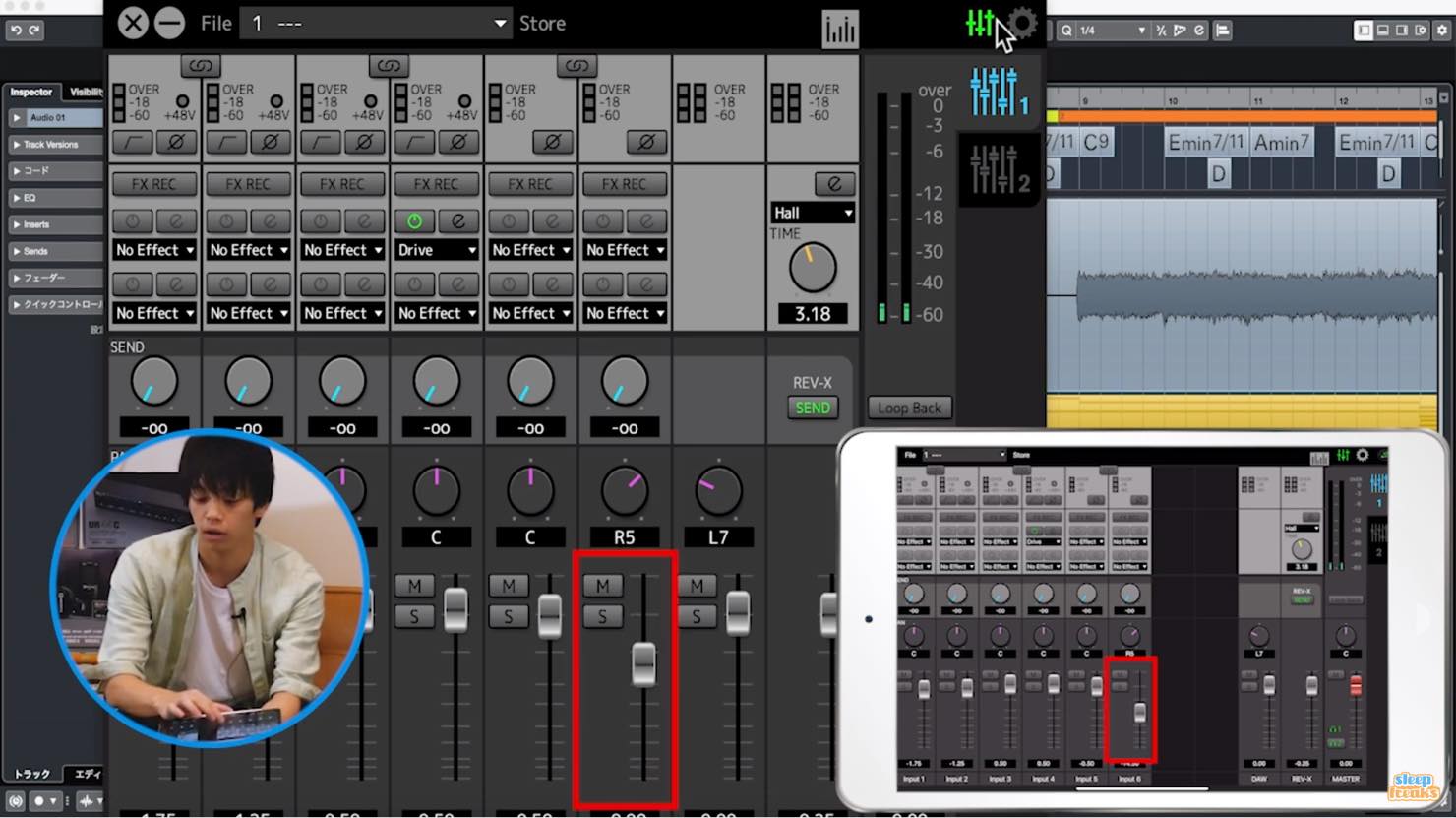Expand the Sends inspector section
Viewport: 1456px width, 818px height.
coord(55,251)
